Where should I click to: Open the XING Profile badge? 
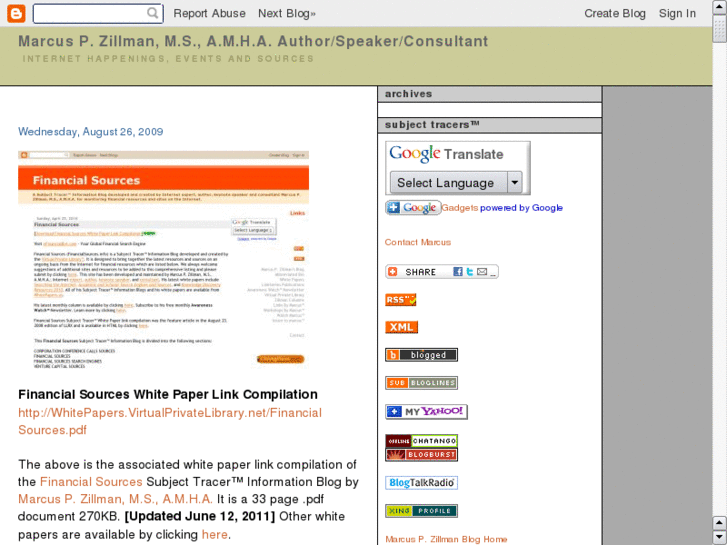coord(421,511)
